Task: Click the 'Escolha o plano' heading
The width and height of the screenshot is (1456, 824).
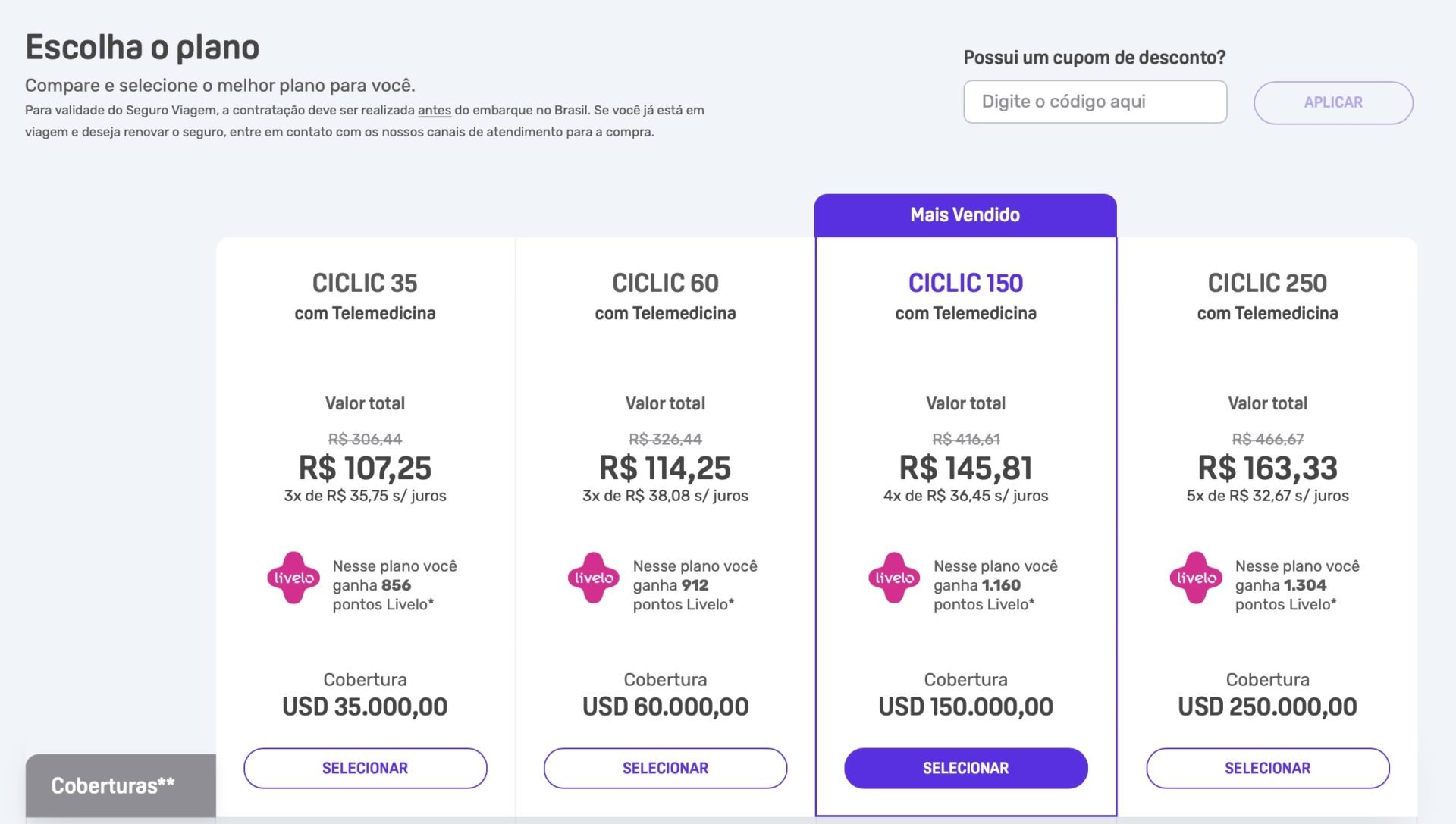Action: (143, 48)
